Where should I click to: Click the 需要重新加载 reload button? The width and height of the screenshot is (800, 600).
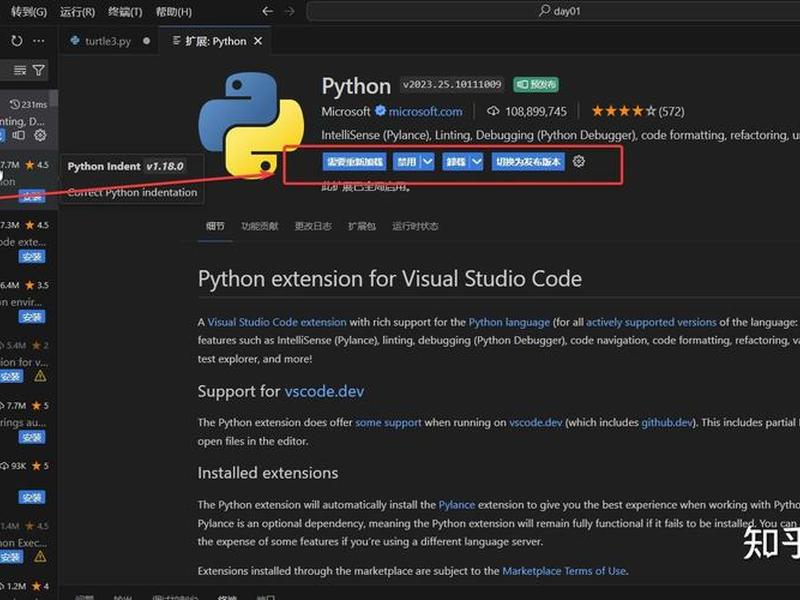pos(355,162)
